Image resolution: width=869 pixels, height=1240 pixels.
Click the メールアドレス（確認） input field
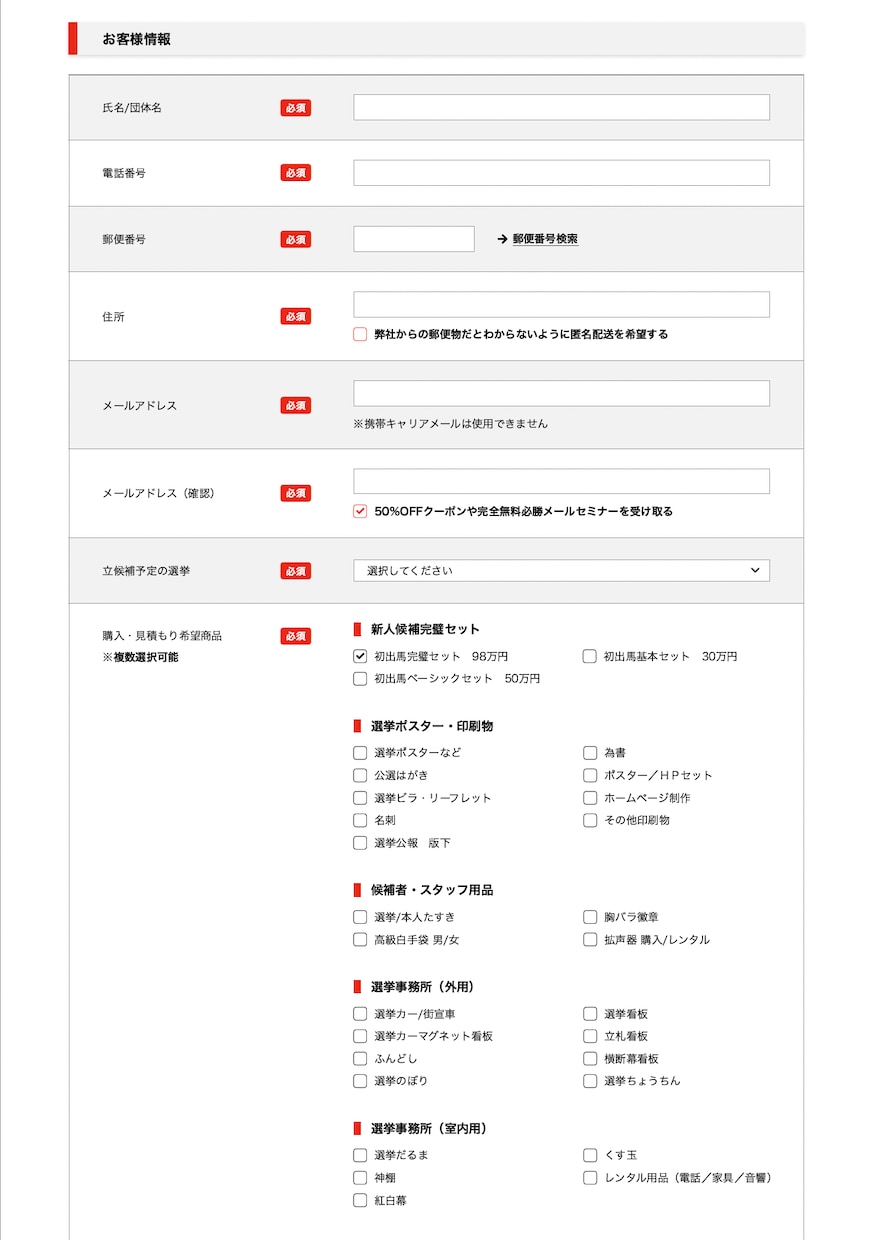tap(561, 481)
